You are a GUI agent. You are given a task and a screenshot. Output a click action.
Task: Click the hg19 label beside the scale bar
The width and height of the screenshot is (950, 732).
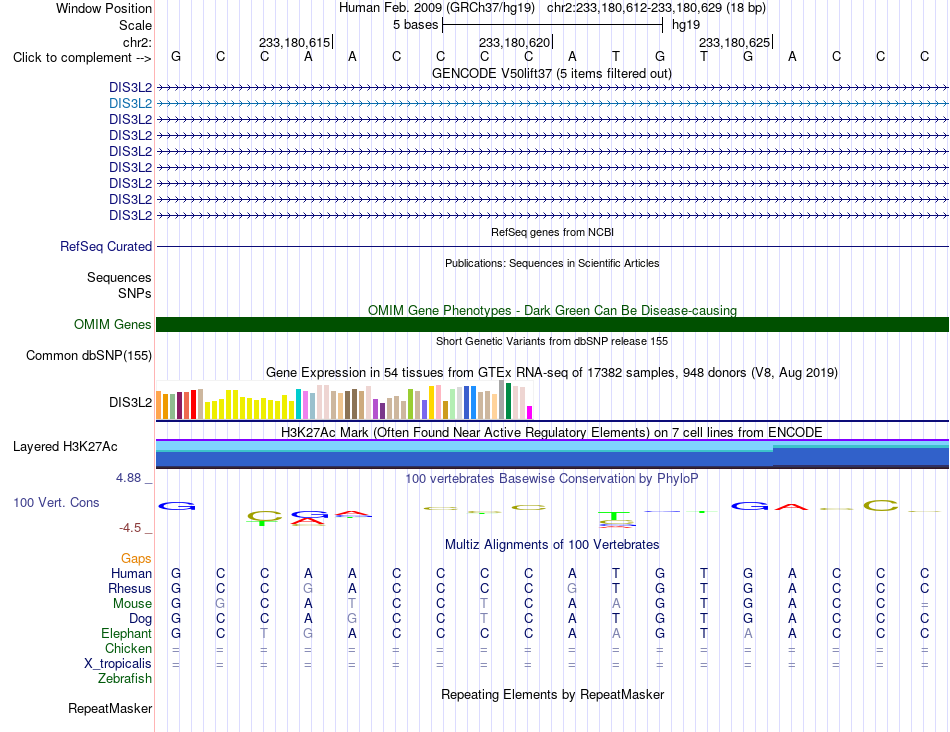[686, 25]
